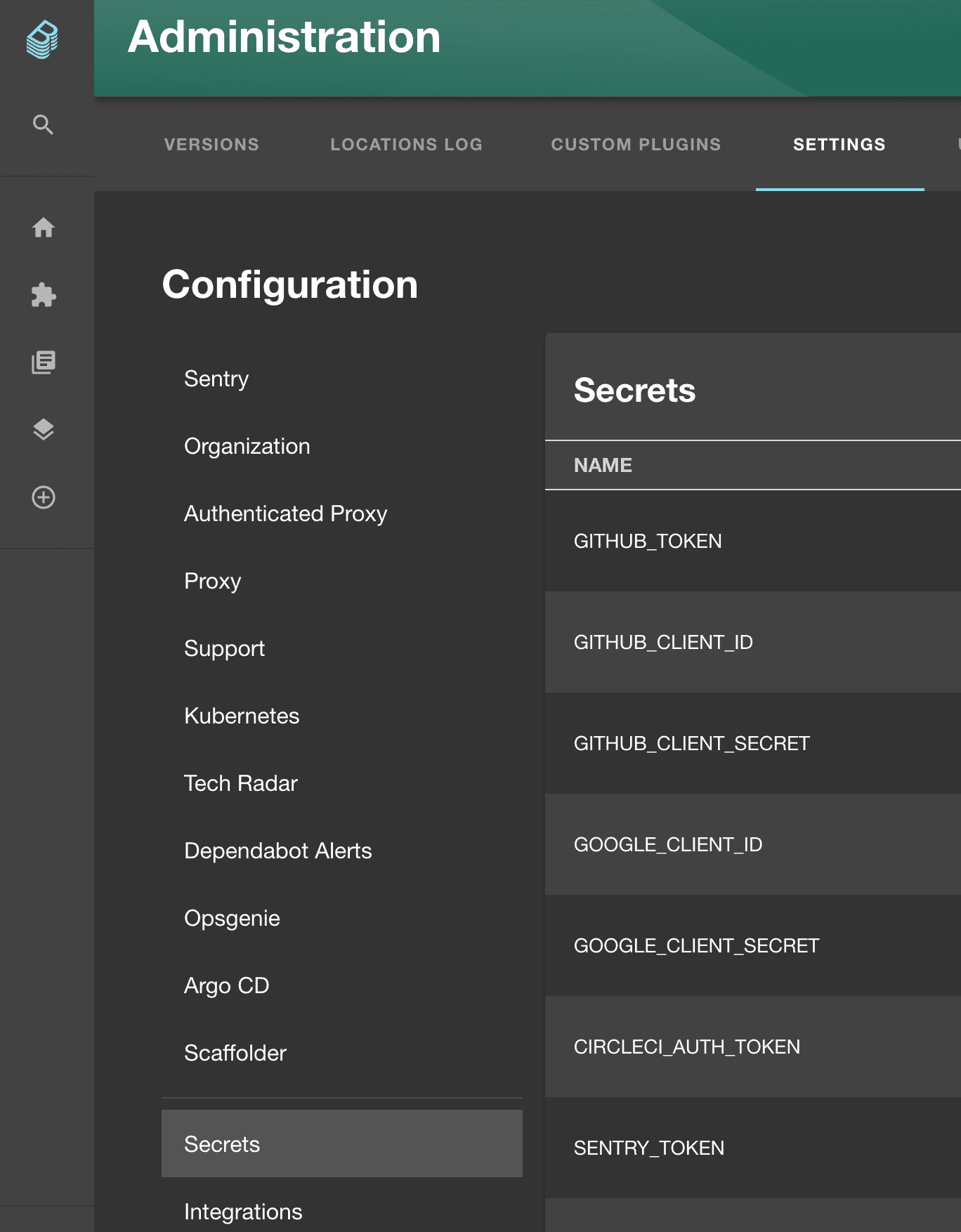Select the GITHUB_CLIENT_ID secret row
Viewport: 961px width, 1232px height.
[x=753, y=642]
